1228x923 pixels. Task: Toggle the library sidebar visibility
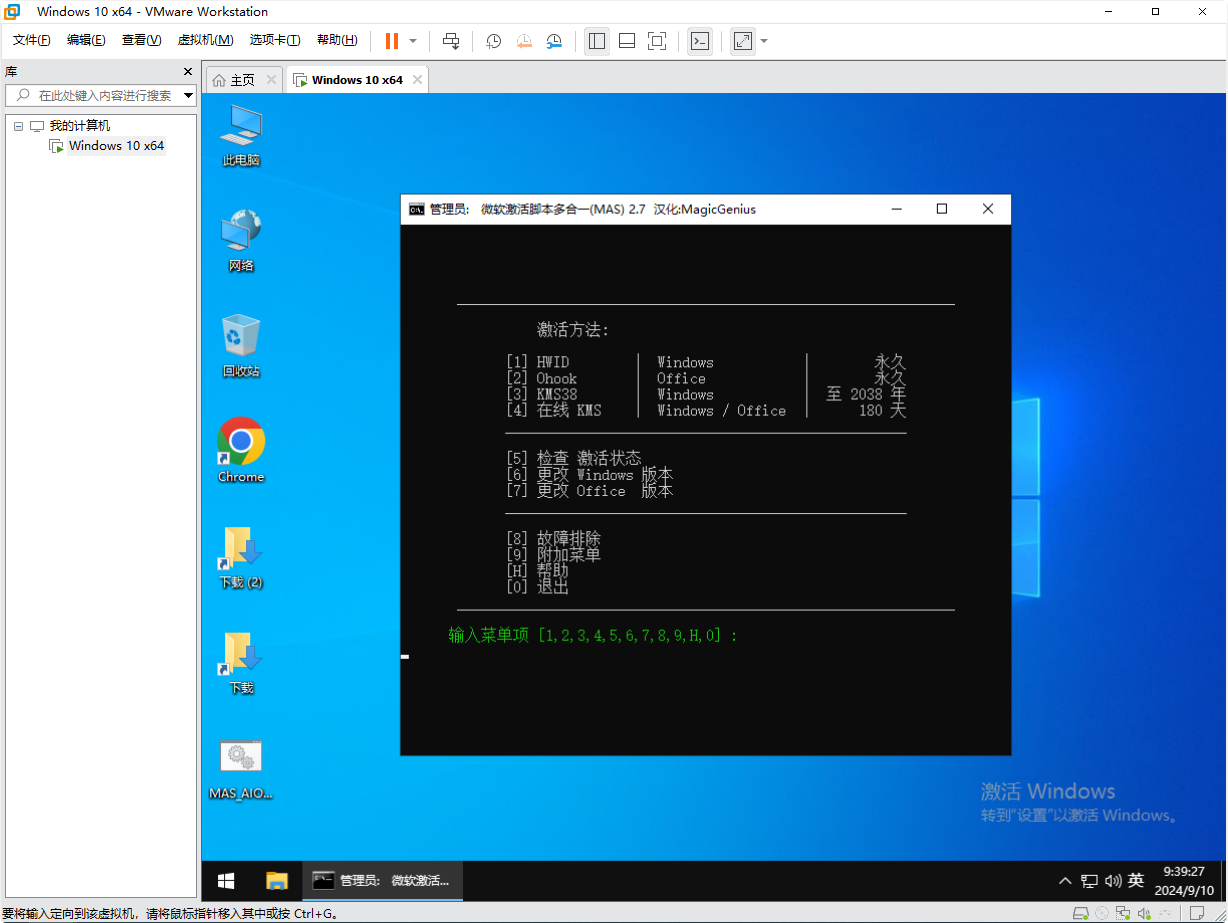pyautogui.click(x=597, y=41)
